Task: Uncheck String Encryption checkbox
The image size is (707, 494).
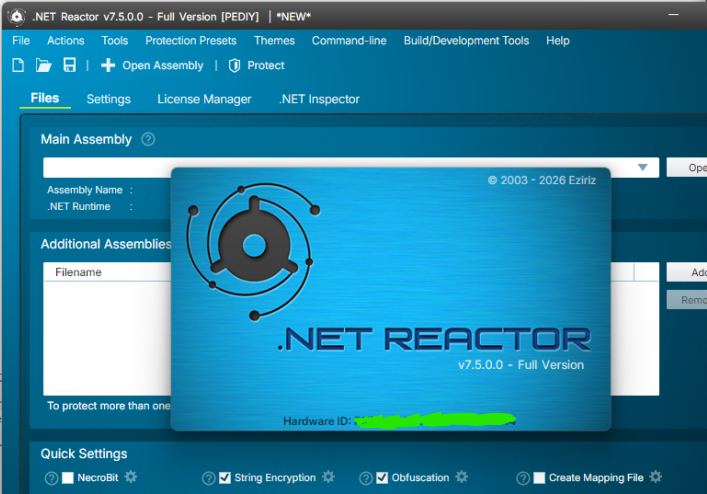Action: (225, 478)
